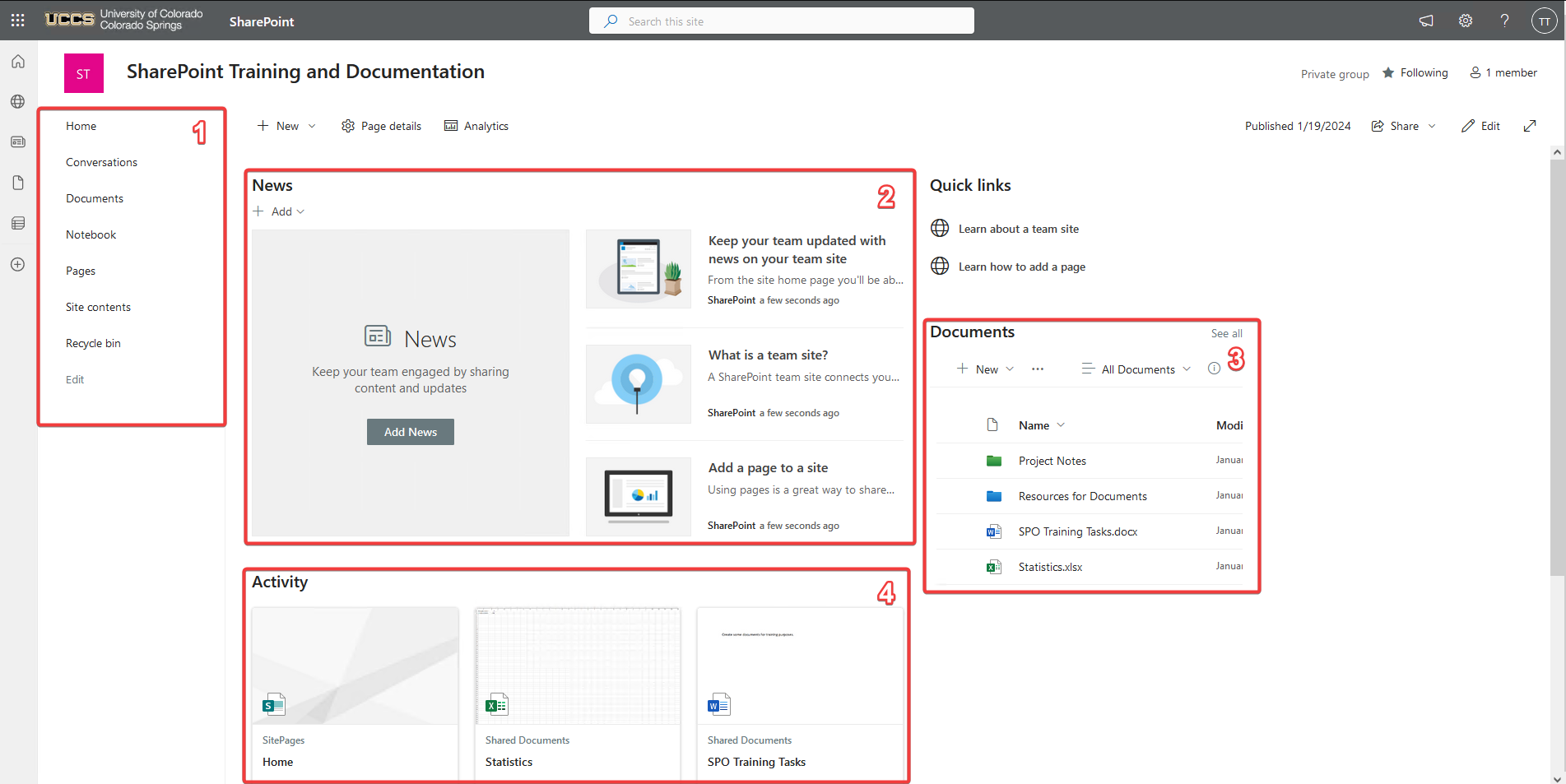Click in the Search this site box
The width and height of the screenshot is (1566, 784).
point(782,21)
